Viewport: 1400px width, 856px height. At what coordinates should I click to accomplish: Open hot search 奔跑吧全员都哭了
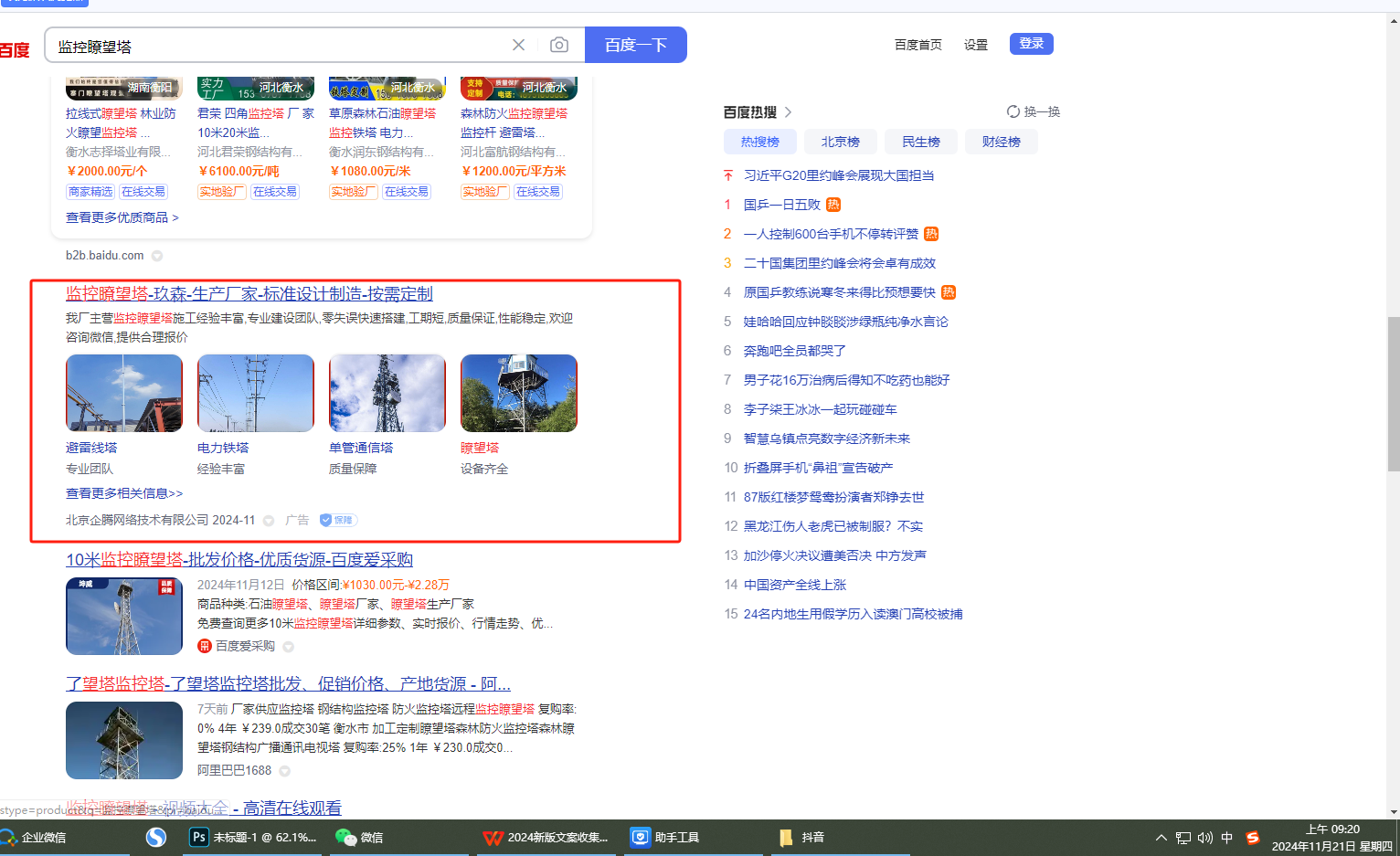[x=795, y=351]
